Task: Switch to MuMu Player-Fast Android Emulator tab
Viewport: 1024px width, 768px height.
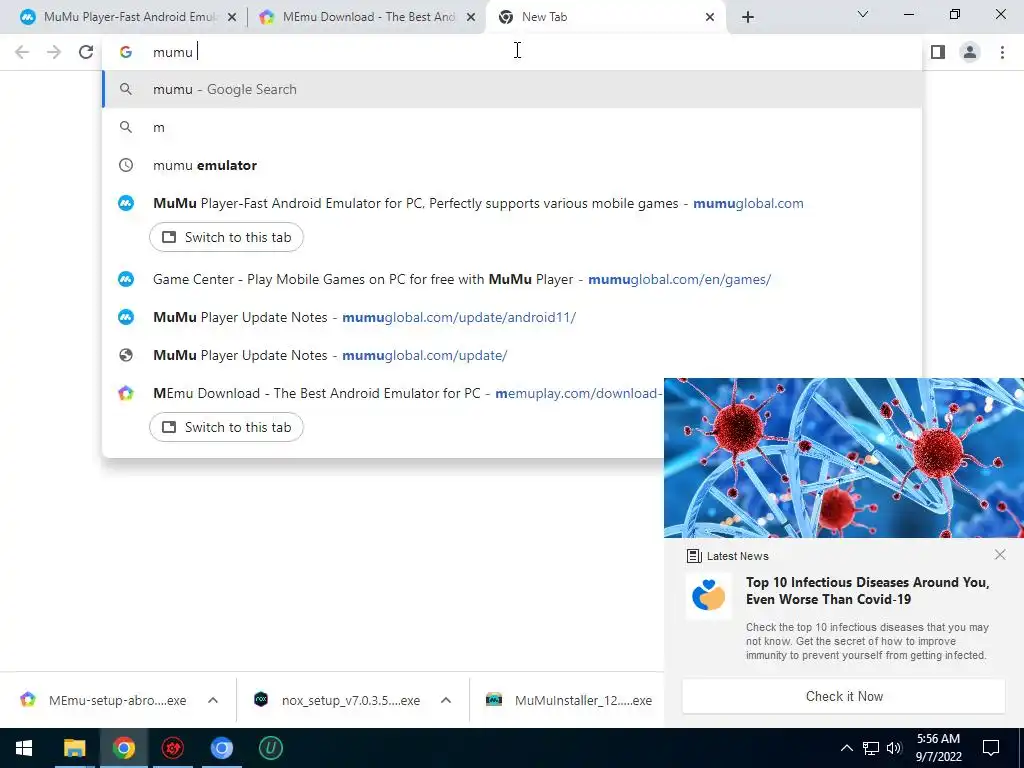Action: point(129,17)
